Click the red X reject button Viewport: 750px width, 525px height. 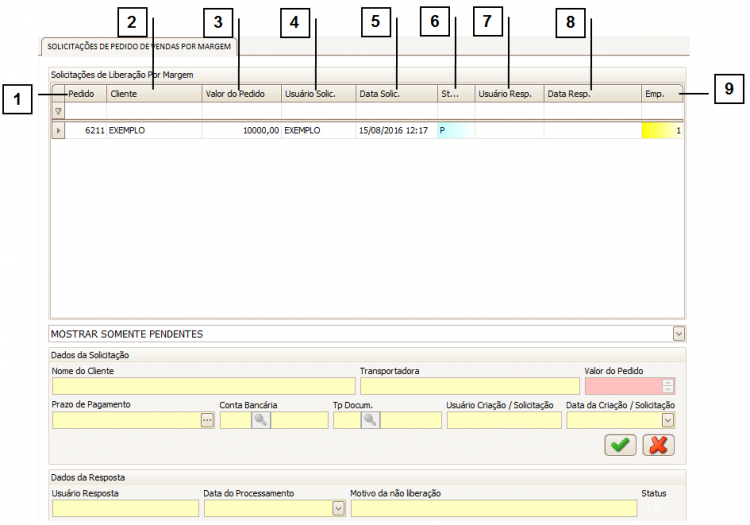tap(657, 445)
